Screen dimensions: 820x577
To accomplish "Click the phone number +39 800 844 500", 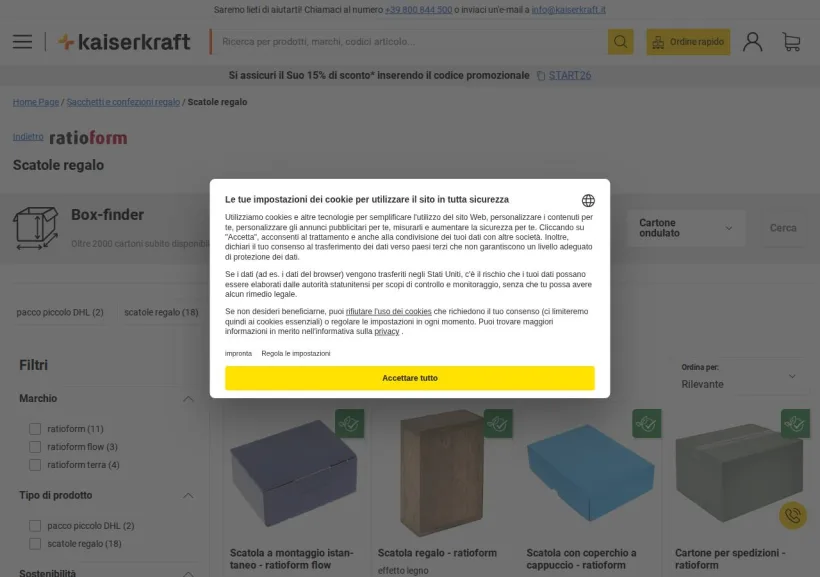I will [x=418, y=10].
